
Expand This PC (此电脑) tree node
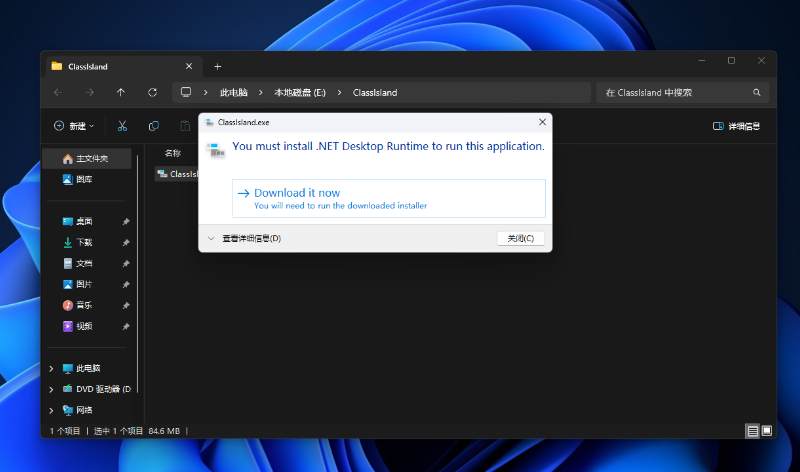[x=51, y=368]
